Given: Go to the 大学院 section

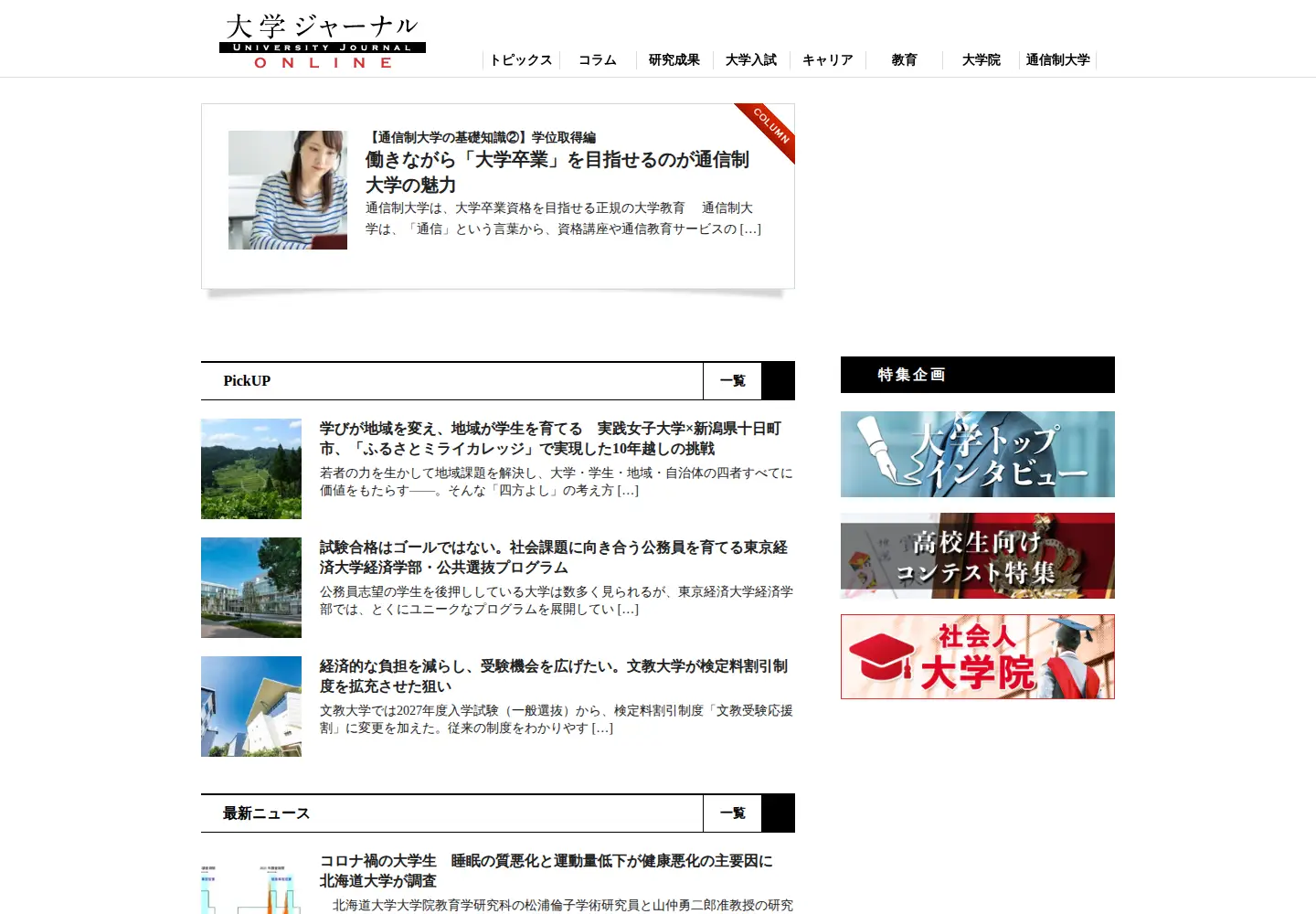Looking at the screenshot, I should point(982,60).
